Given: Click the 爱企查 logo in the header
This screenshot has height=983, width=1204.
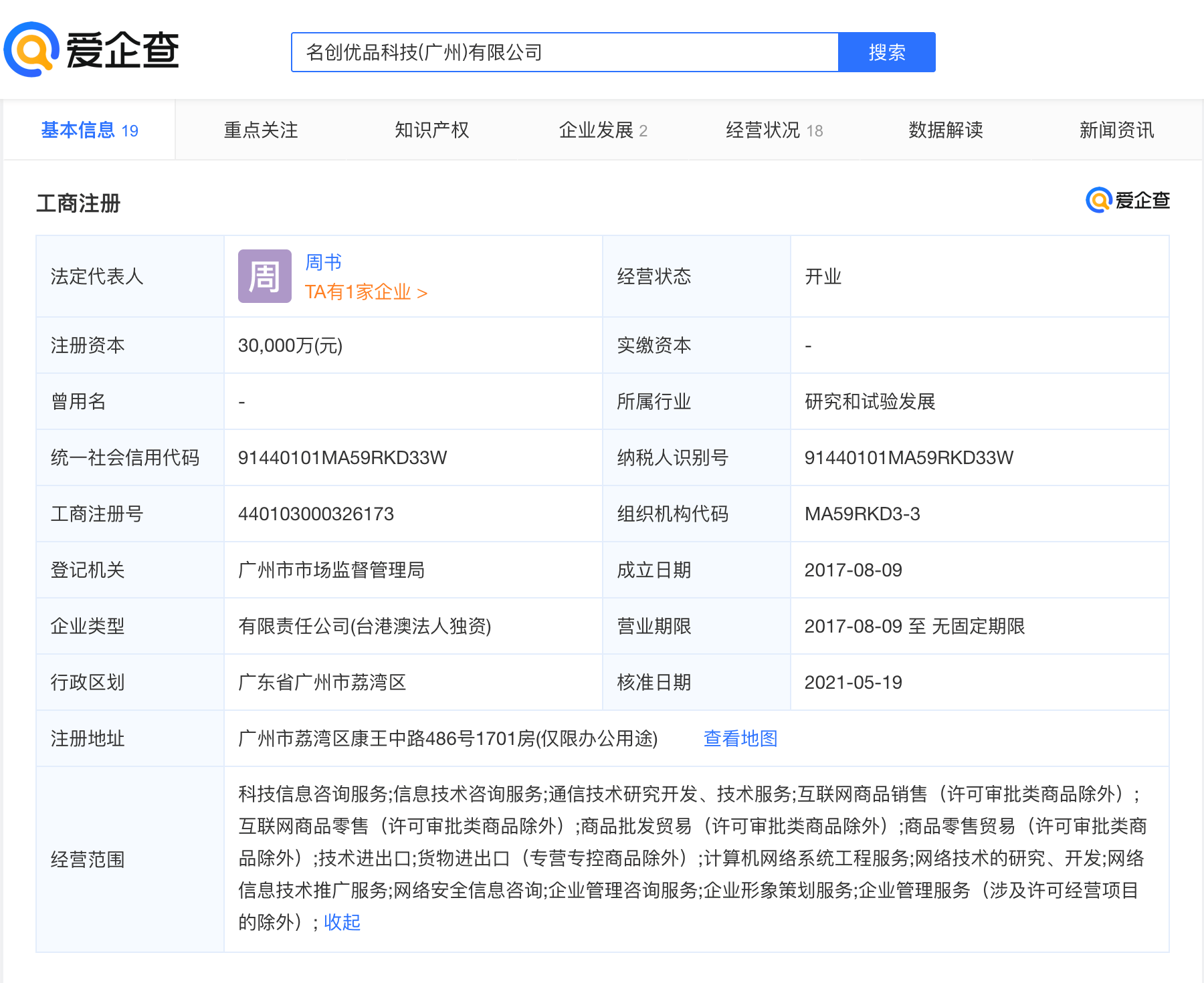Looking at the screenshot, I should click(92, 50).
